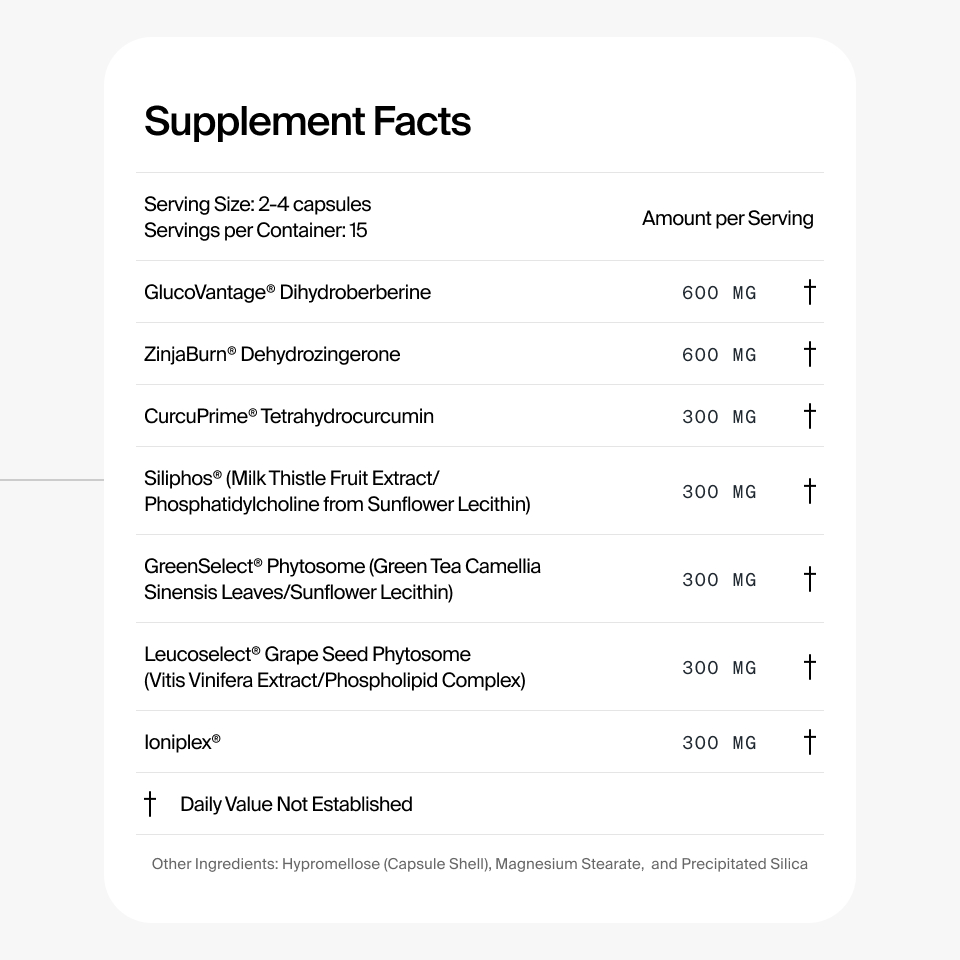Click the Other Ingredients footnote text
Screen dimensions: 960x960
point(479,864)
